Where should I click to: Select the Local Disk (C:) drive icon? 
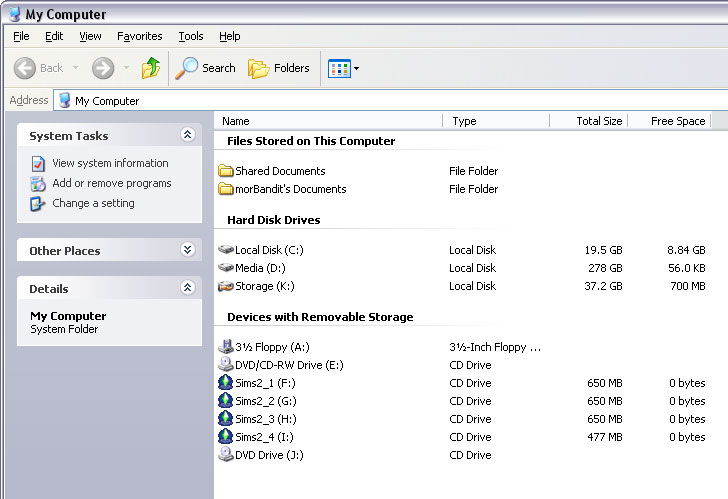(x=225, y=250)
